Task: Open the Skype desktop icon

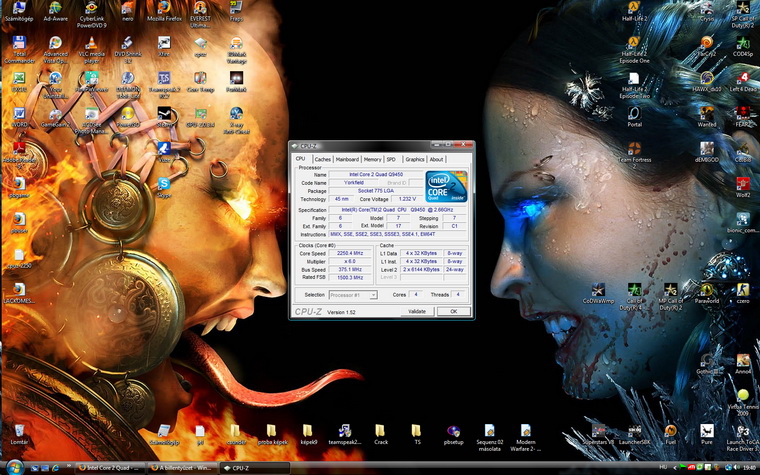Action: (164, 188)
